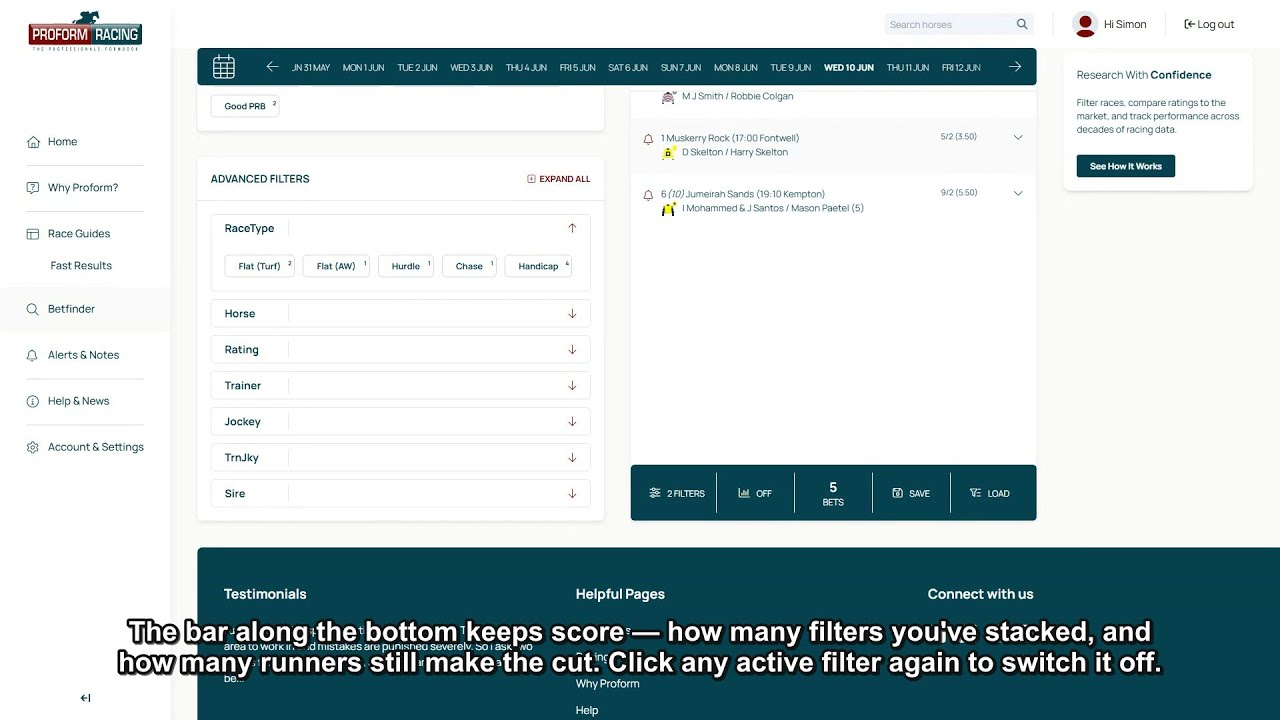The image size is (1280, 720).
Task: Click the See How It Works button
Action: pyautogui.click(x=1126, y=166)
